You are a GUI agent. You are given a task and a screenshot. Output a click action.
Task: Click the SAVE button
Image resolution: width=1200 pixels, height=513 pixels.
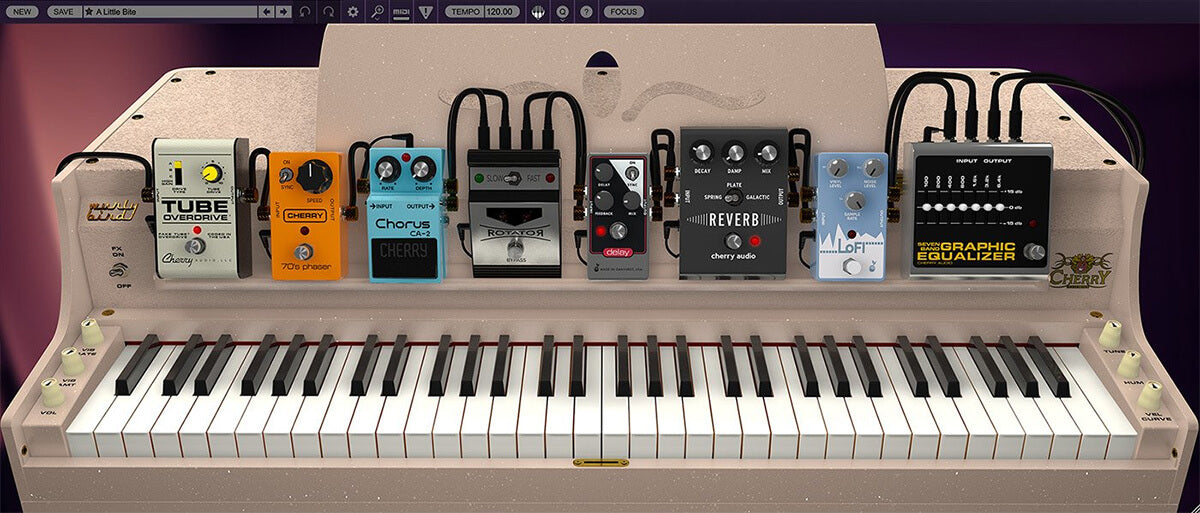(x=62, y=12)
